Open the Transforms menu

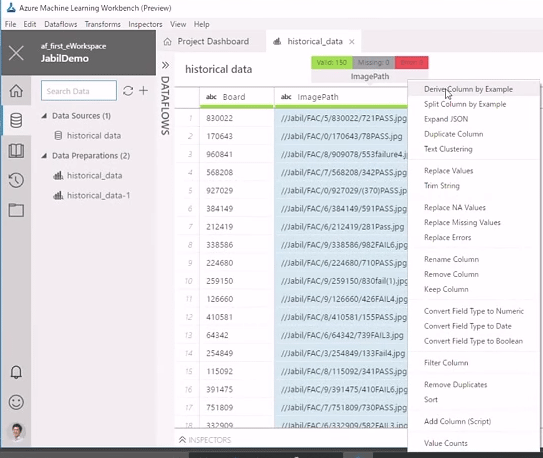pyautogui.click(x=103, y=24)
